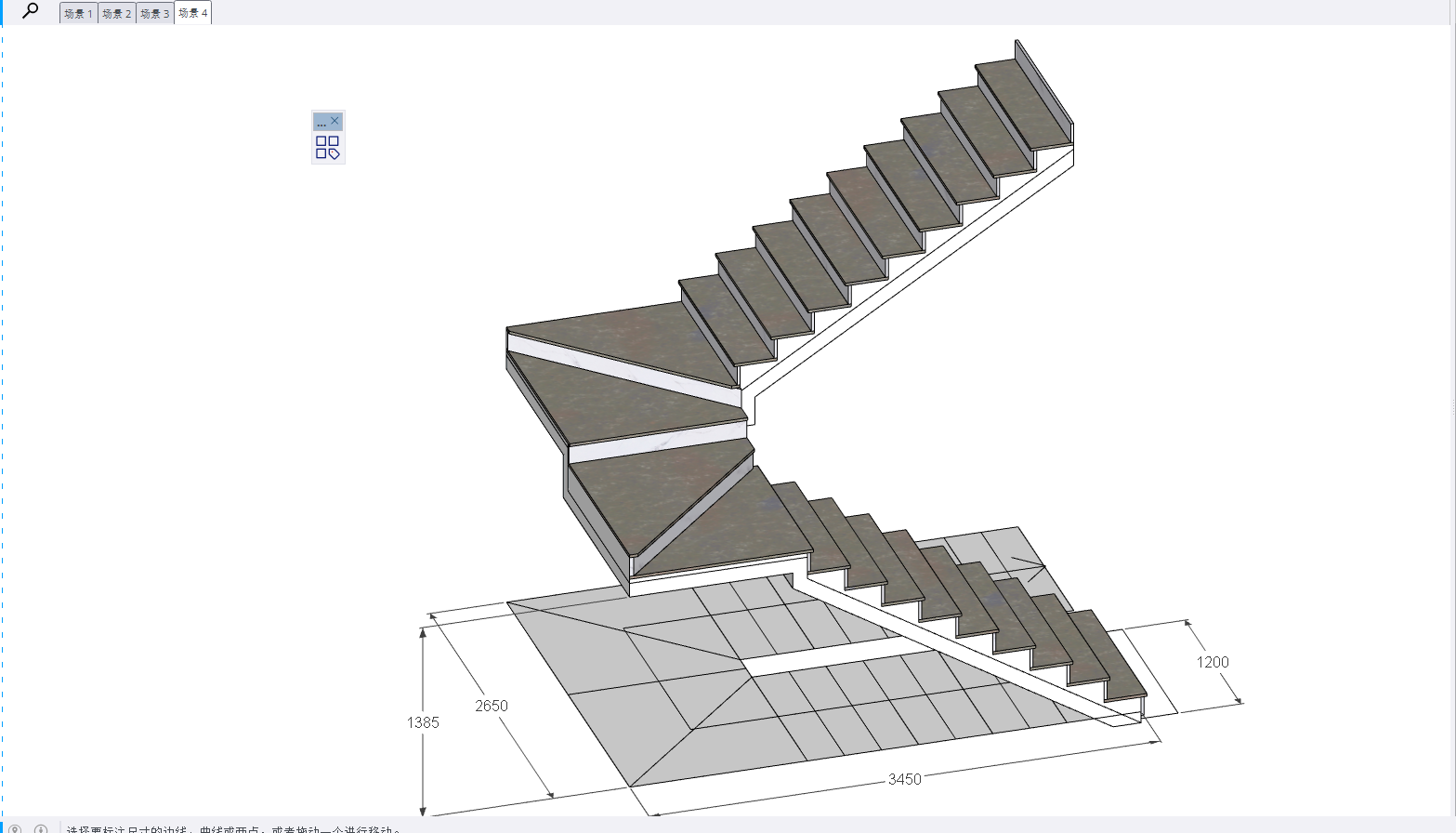The height and width of the screenshot is (833, 1456).
Task: Open model credits info icon in status bar
Action: click(41, 828)
